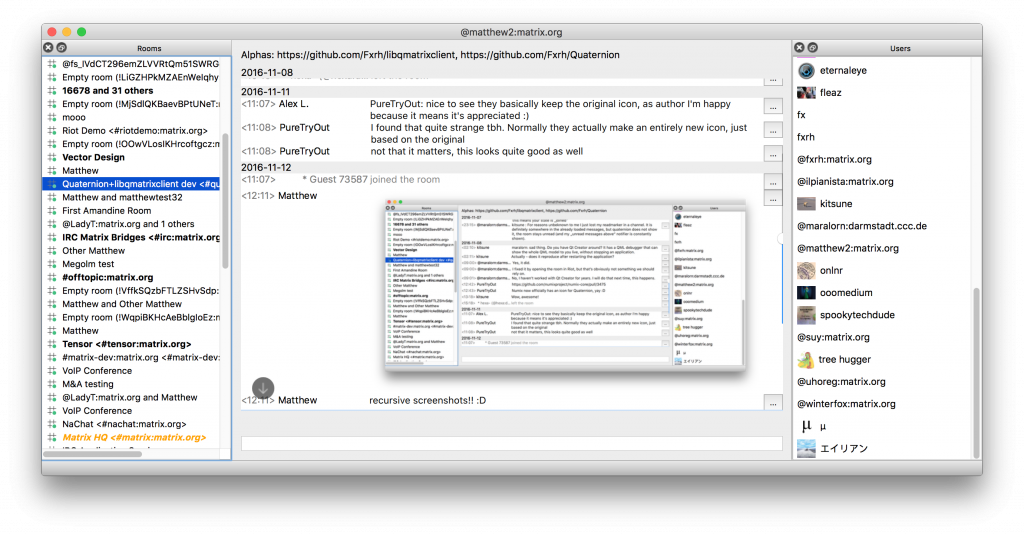Click the hash icon beside the Vector Design room

click(x=52, y=157)
